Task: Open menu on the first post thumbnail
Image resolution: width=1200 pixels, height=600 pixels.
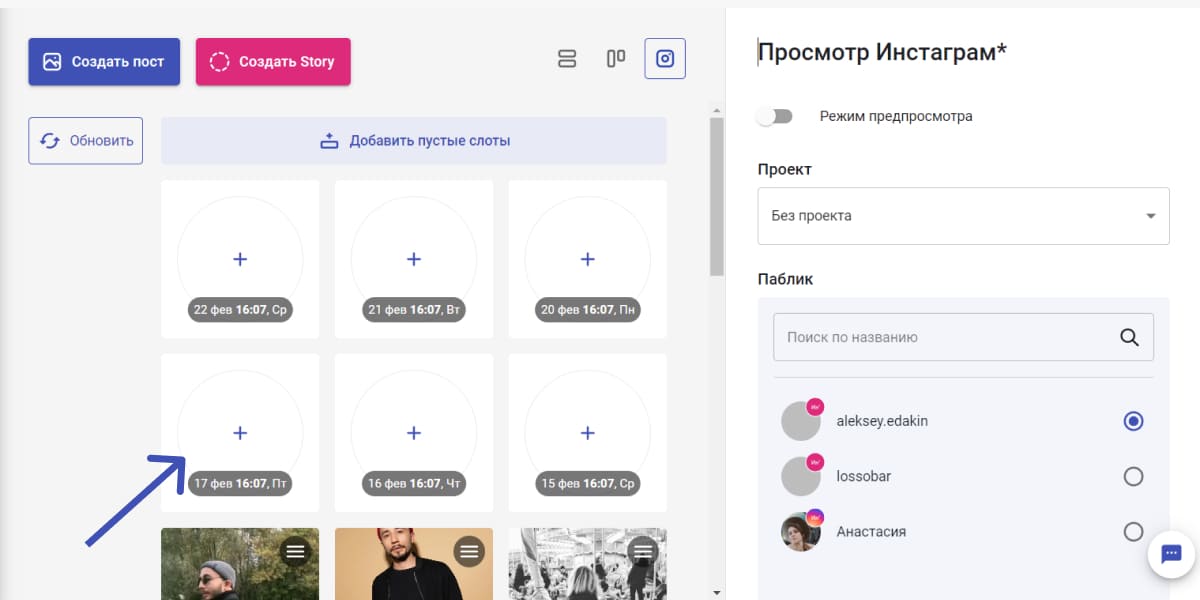Action: [x=294, y=551]
